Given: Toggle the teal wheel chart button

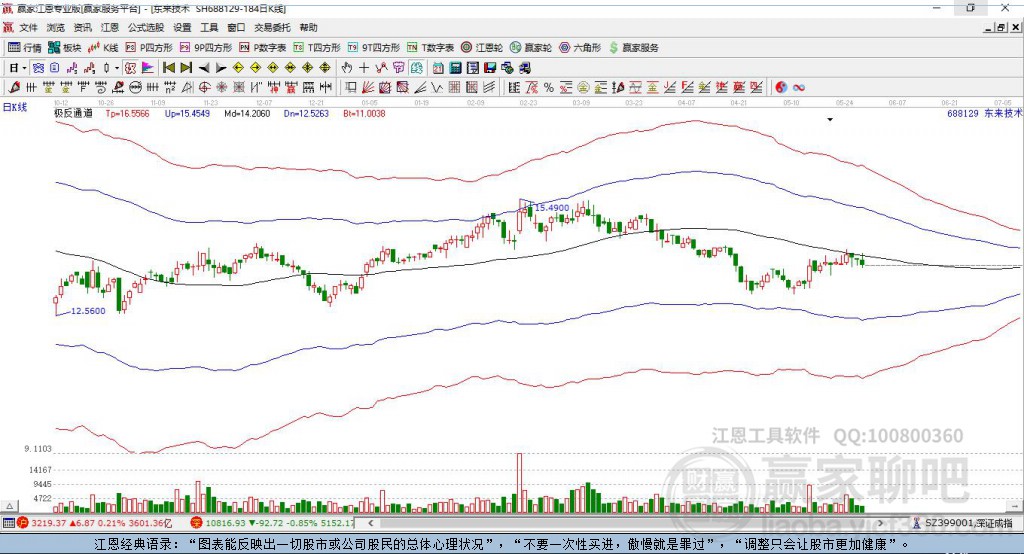Looking at the screenshot, I should [417, 68].
